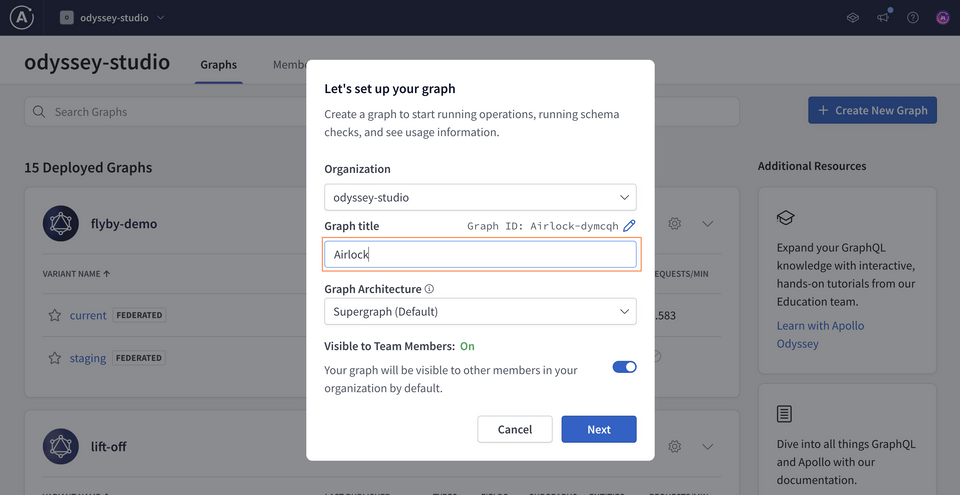Open the staging variant link
This screenshot has width=960, height=495.
click(88, 358)
